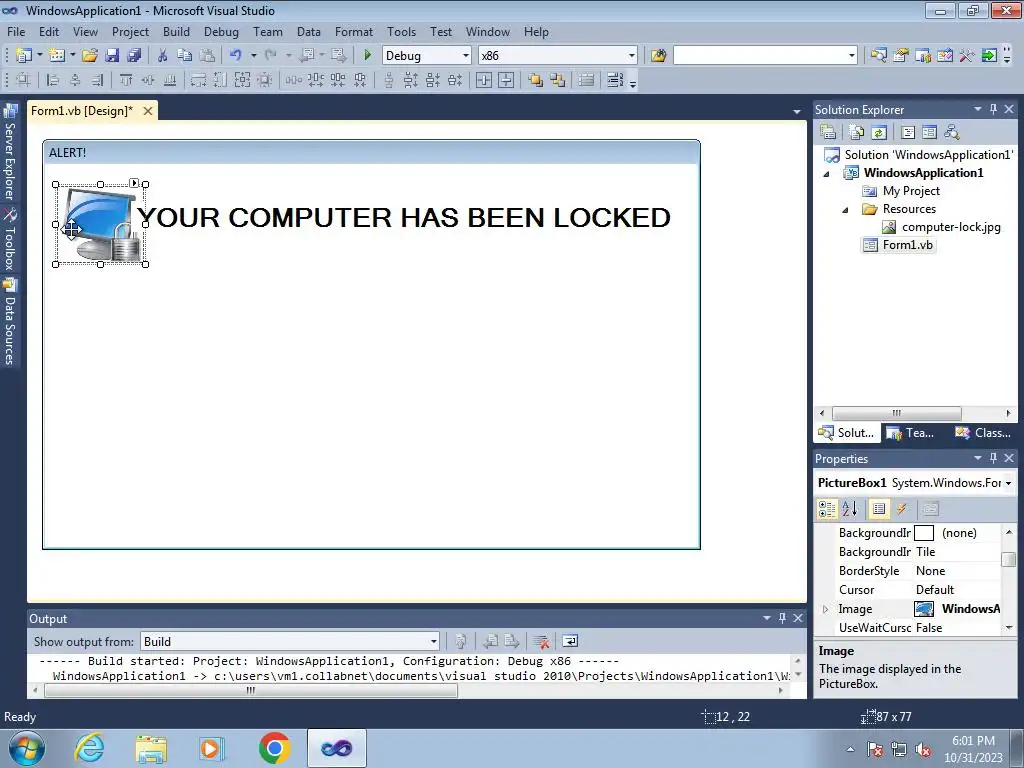Click the Find in Files toolbar icon
The width and height of the screenshot is (1024, 768).
(x=658, y=56)
